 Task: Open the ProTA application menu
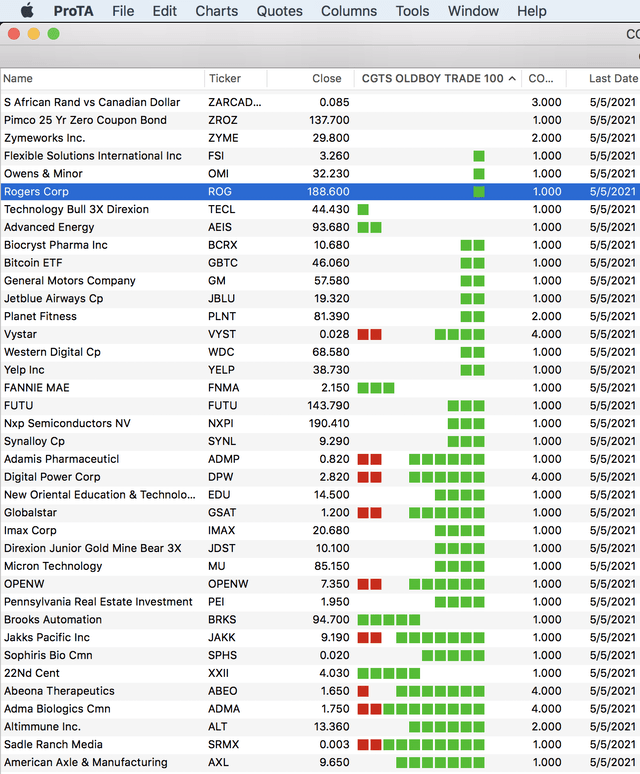[x=73, y=11]
